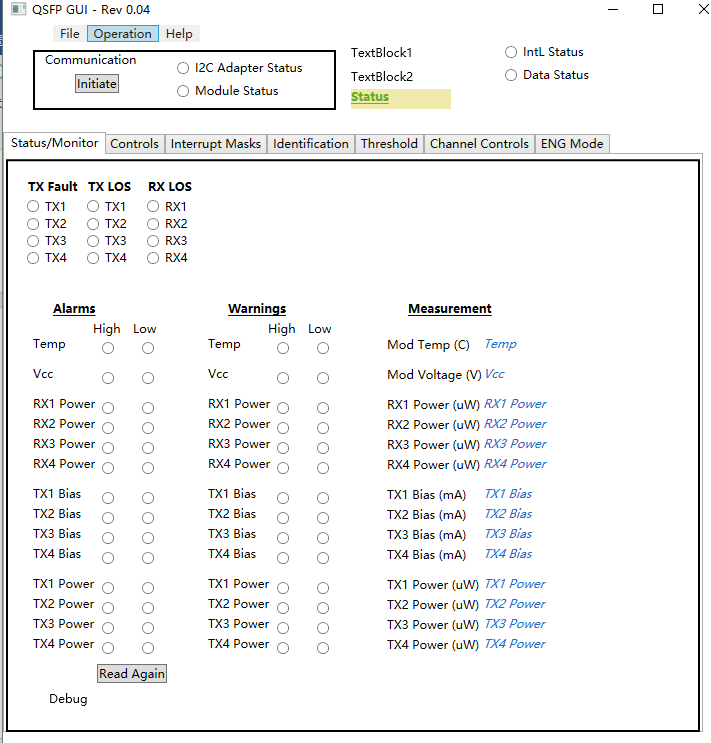
Task: Toggle the IntL Status radio button
Action: pos(510,52)
